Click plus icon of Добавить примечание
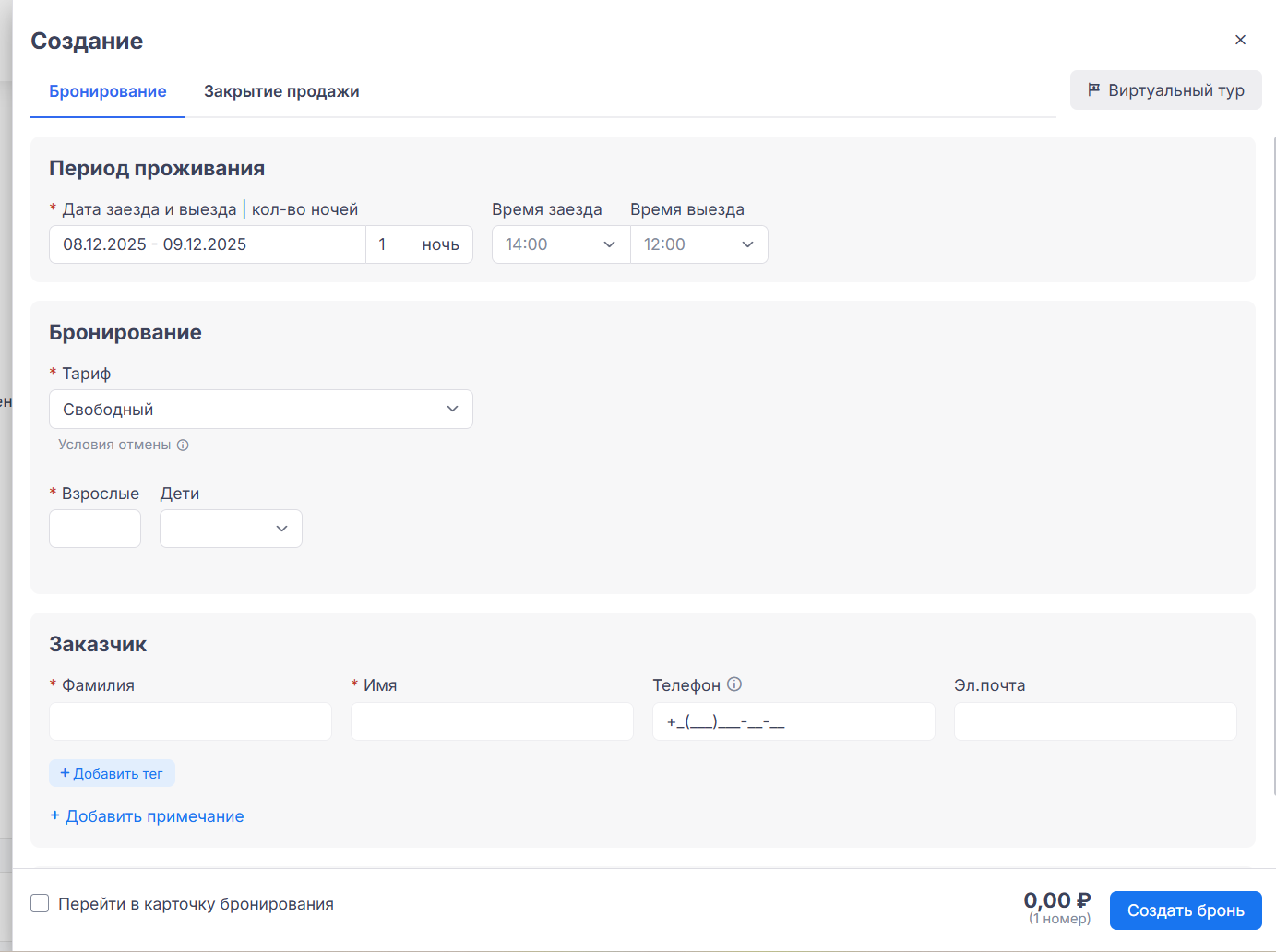The image size is (1276, 952). point(55,815)
